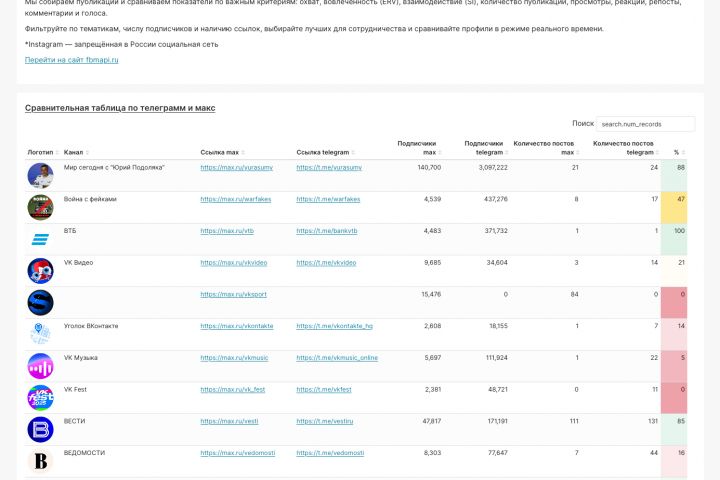Open the https://t.me/vedomosti link
The image size is (720, 480).
(330, 453)
